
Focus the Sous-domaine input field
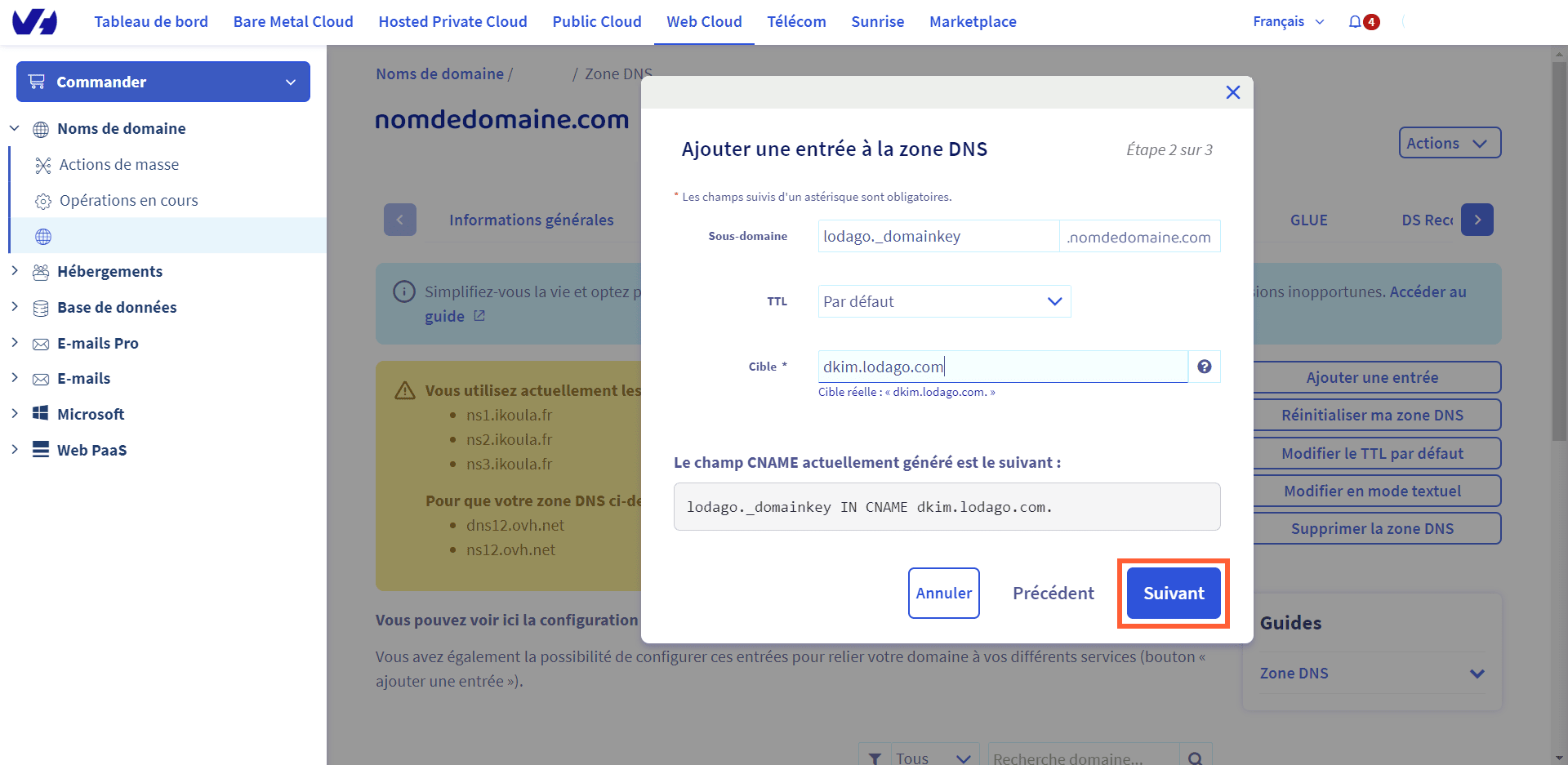point(938,236)
